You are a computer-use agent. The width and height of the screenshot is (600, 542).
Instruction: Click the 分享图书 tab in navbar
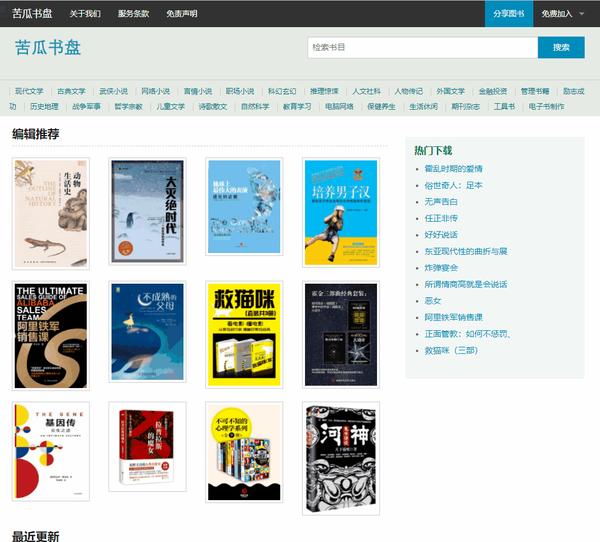coord(509,14)
